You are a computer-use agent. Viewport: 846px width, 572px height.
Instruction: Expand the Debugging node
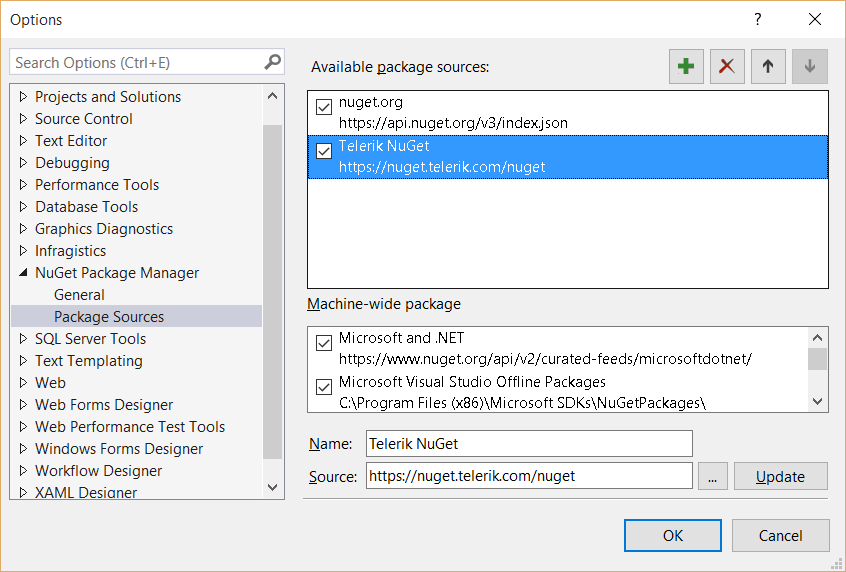(x=23, y=162)
